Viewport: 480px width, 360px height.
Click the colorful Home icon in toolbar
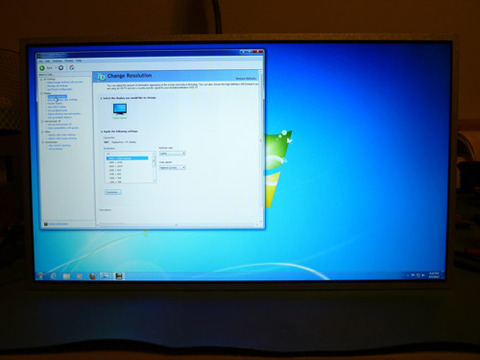71,67
